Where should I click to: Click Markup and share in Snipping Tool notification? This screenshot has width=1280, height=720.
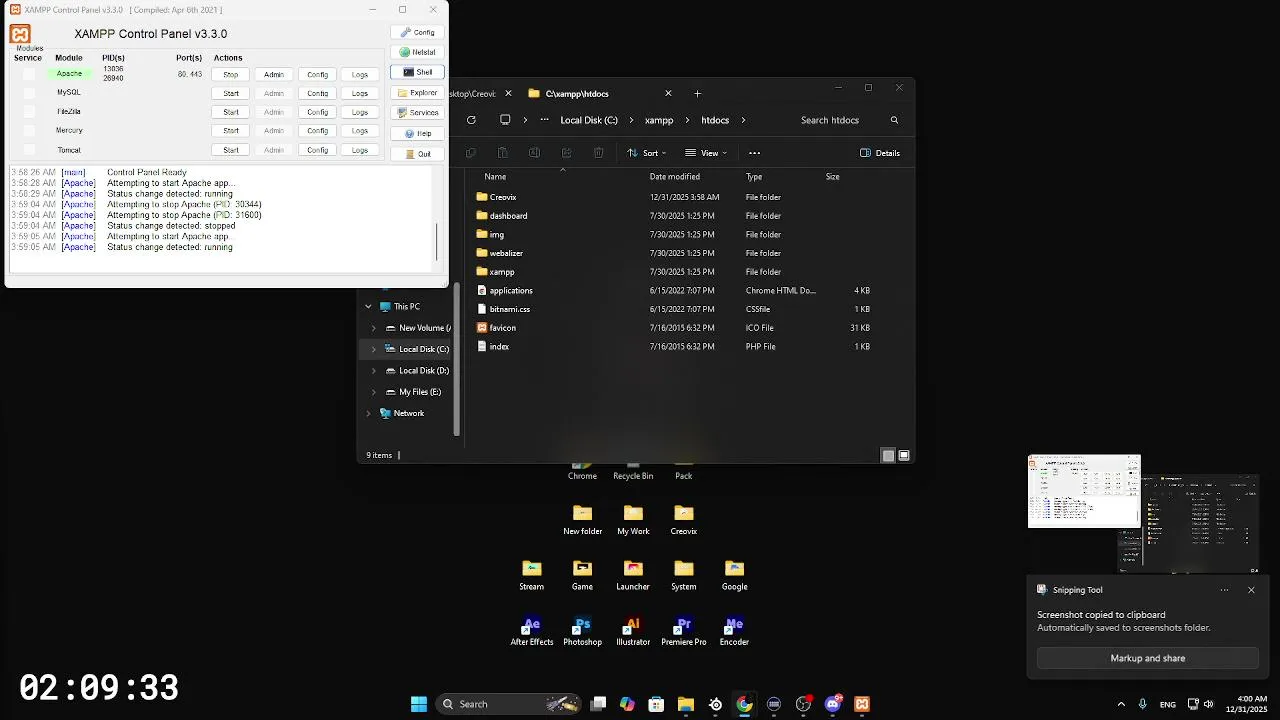(x=1147, y=658)
